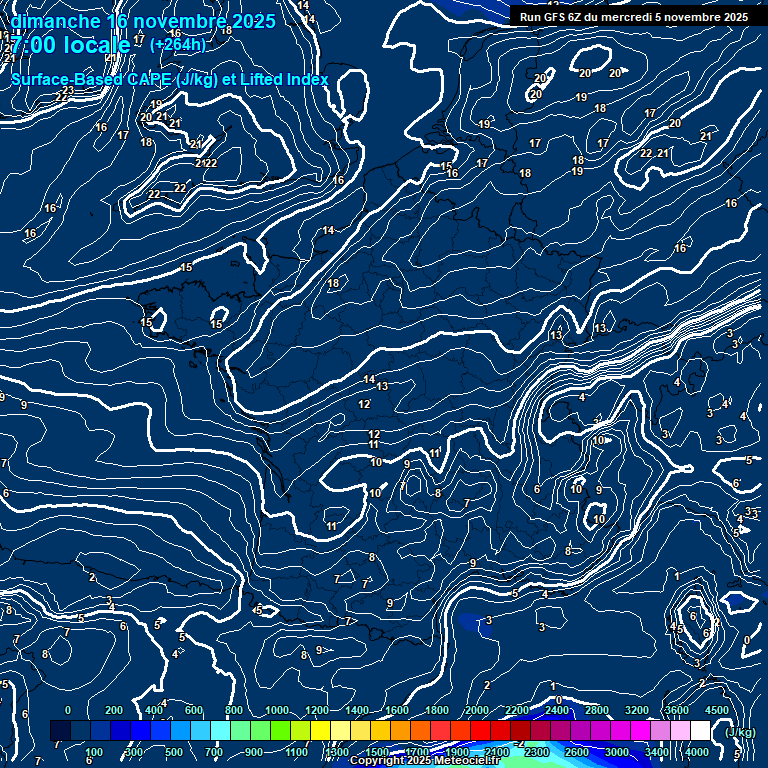Image resolution: width=768 pixels, height=768 pixels.
Task: Select the date text "dimanche 16 novembre 2025"
Action: (x=143, y=22)
